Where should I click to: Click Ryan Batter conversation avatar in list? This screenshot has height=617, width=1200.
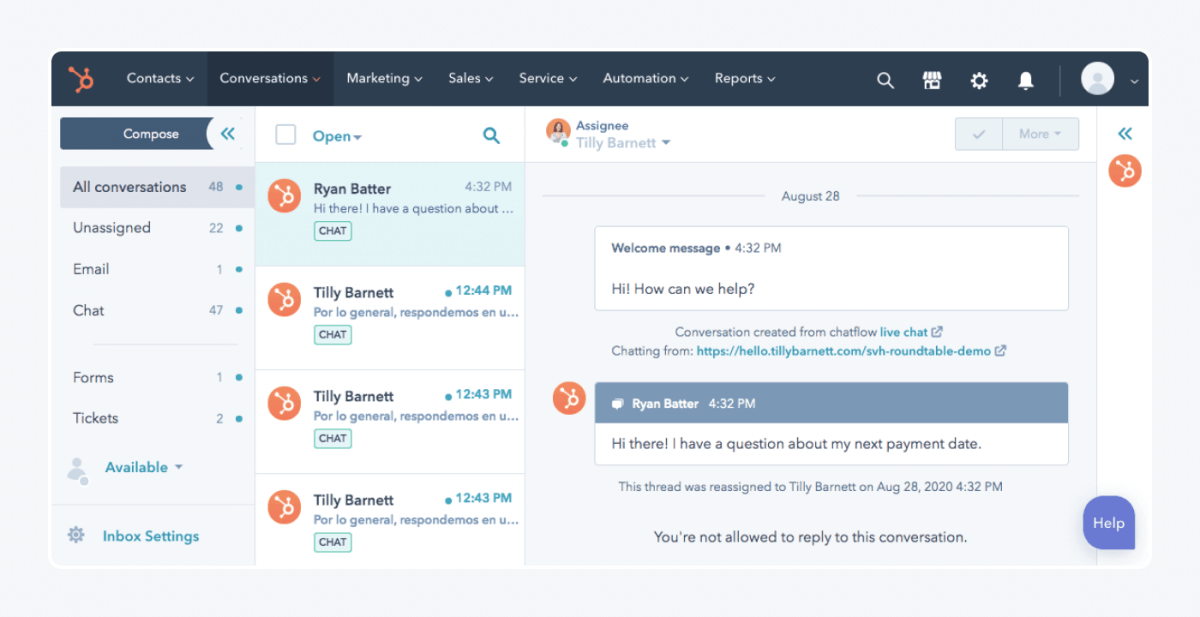284,196
